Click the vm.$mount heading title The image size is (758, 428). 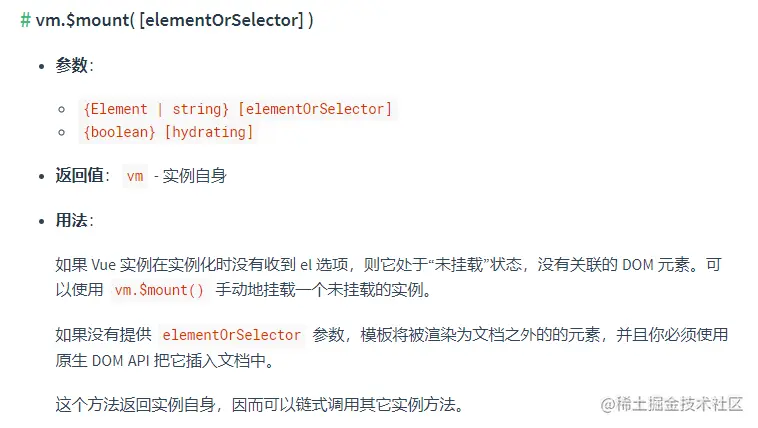click(x=175, y=21)
